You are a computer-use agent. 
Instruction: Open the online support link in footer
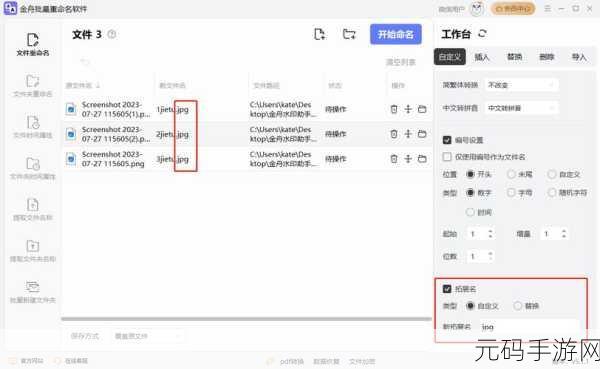72,361
